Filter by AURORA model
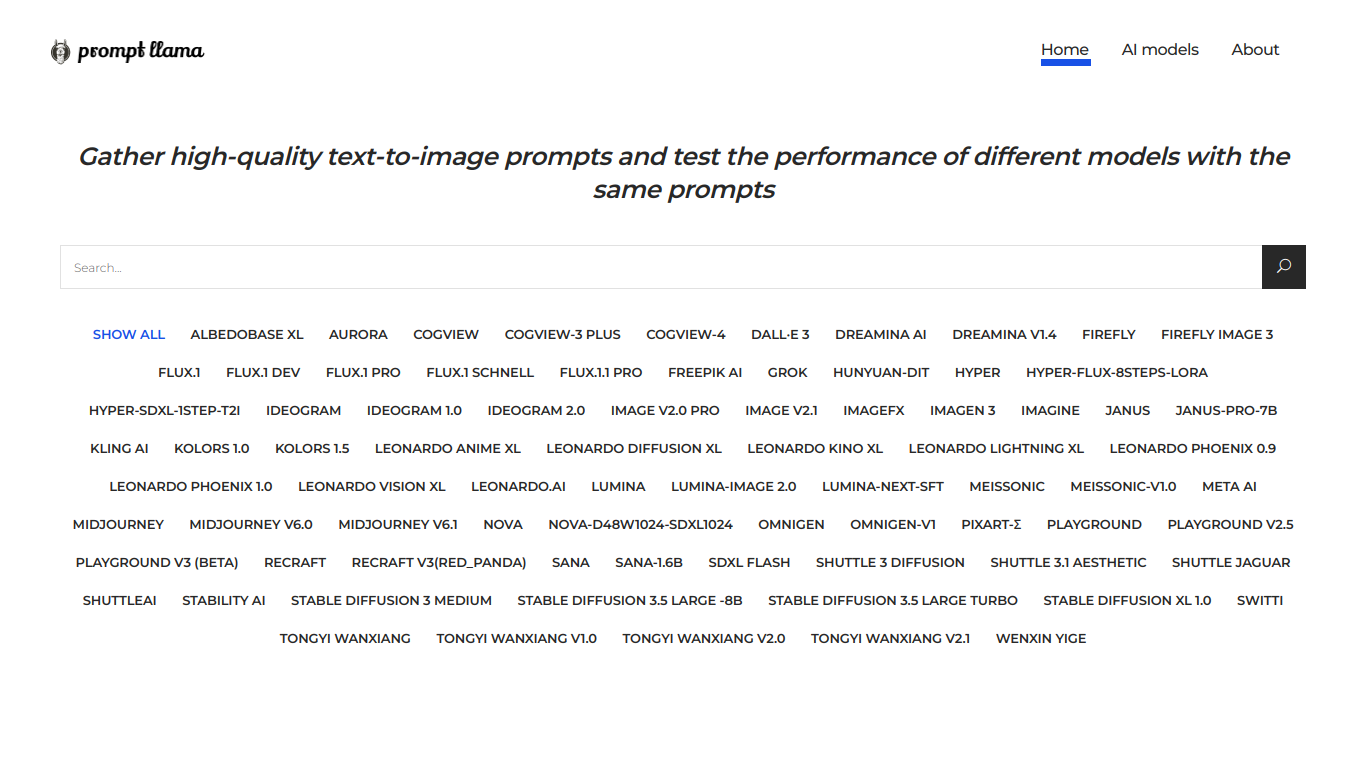1366x768 pixels. point(358,335)
